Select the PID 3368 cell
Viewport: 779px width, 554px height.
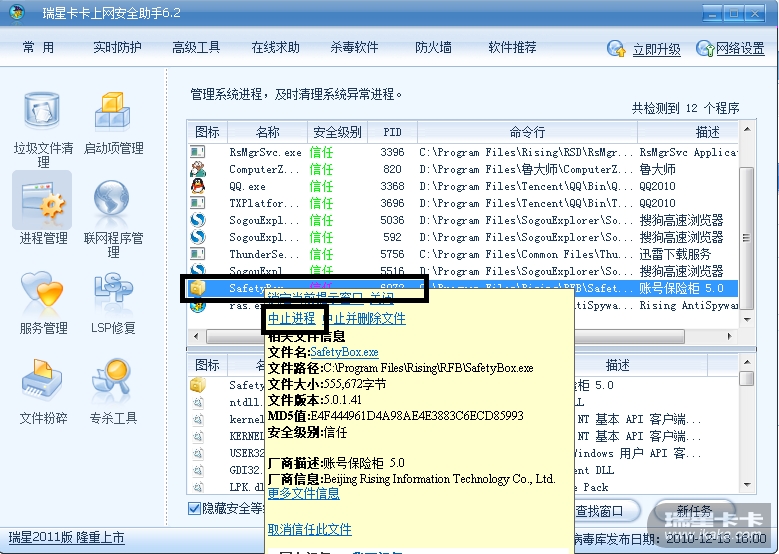click(392, 186)
